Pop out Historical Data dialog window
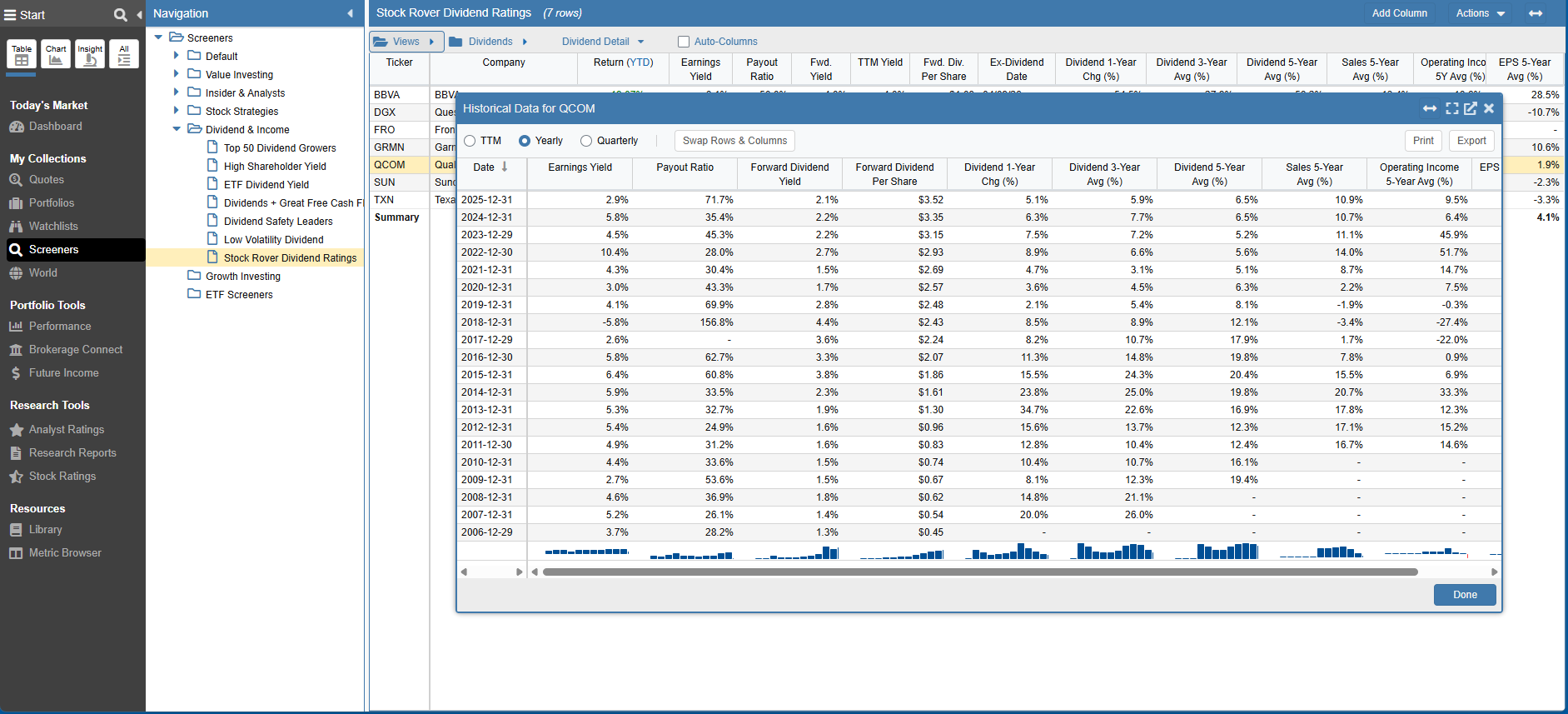Image resolution: width=1568 pixels, height=714 pixels. pyautogui.click(x=1471, y=108)
